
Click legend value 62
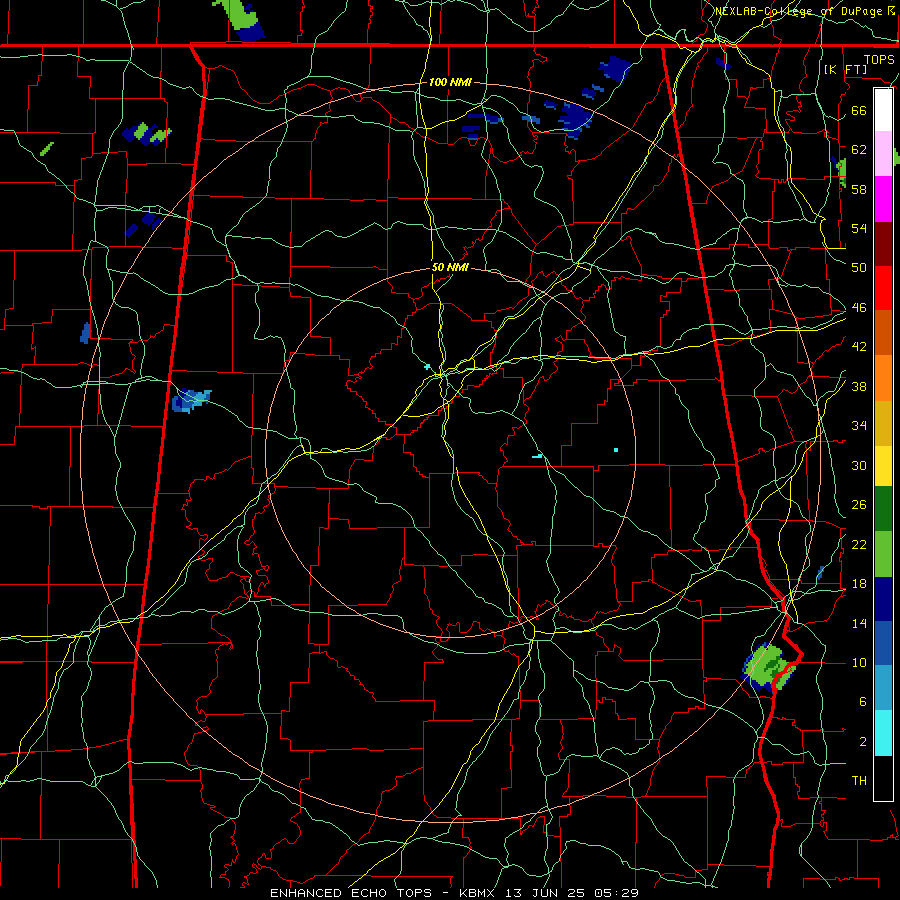point(859,149)
